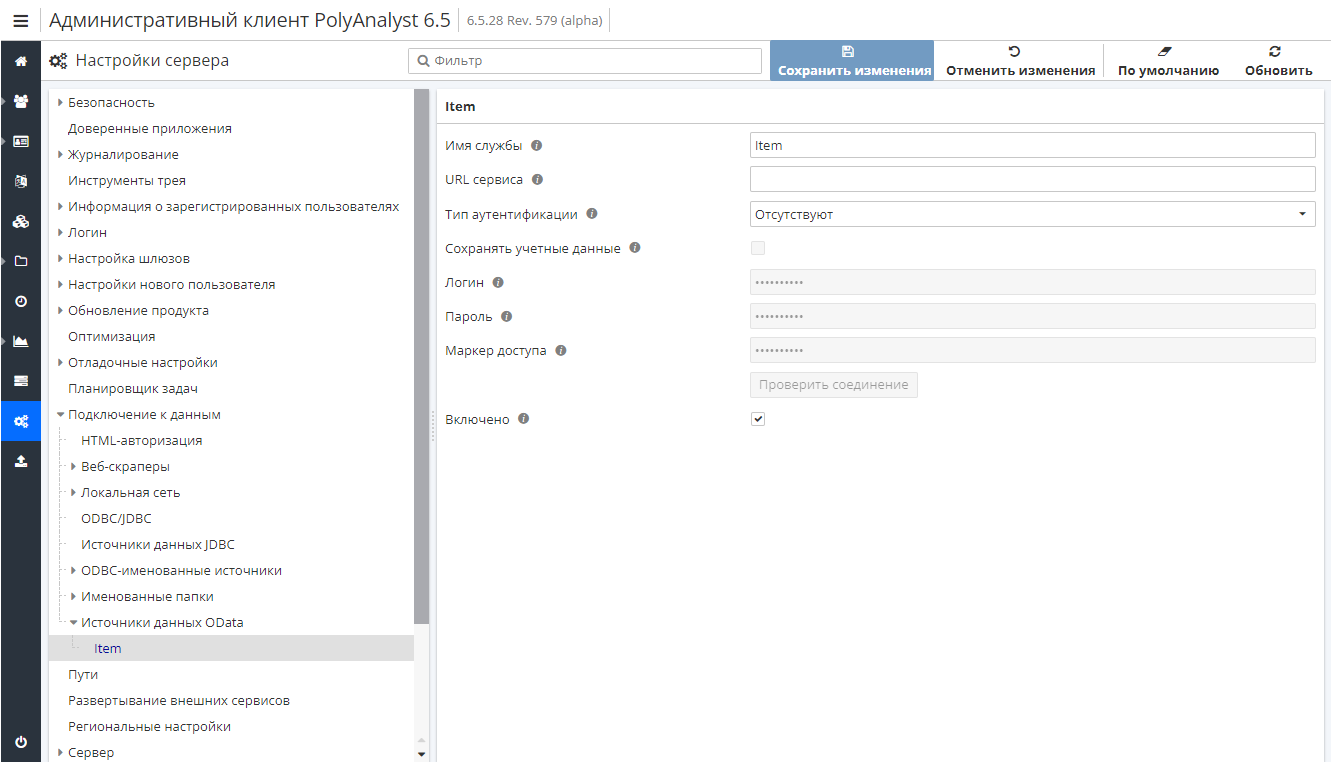This screenshot has width=1331, height=762.
Task: Open the Users group icon in sidebar
Action: [x=21, y=101]
